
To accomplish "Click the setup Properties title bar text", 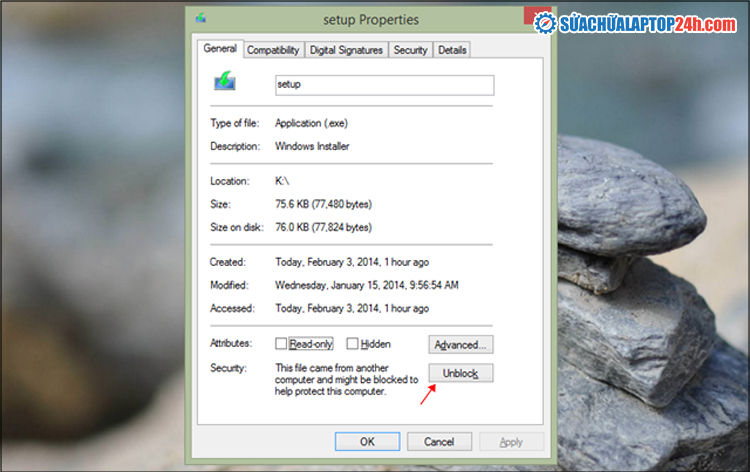I will pyautogui.click(x=371, y=19).
